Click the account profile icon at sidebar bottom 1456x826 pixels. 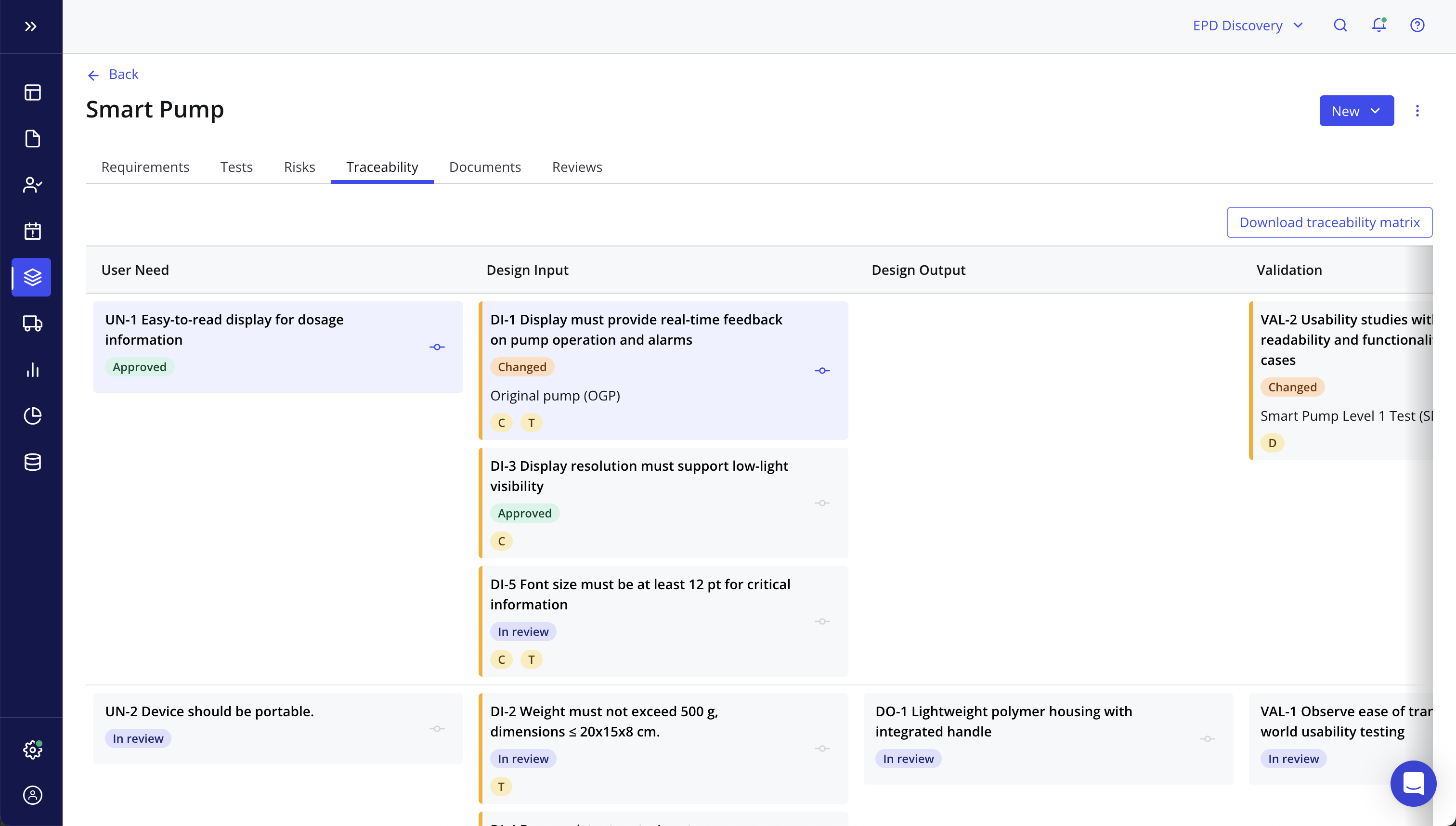32,795
